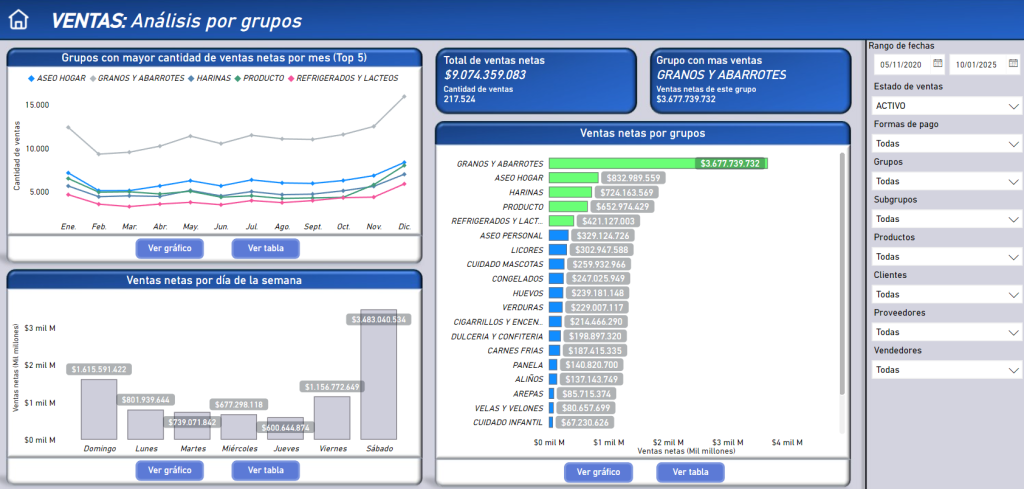Click the HARINAS legend marker
Image resolution: width=1024 pixels, height=489 pixels.
(x=192, y=78)
